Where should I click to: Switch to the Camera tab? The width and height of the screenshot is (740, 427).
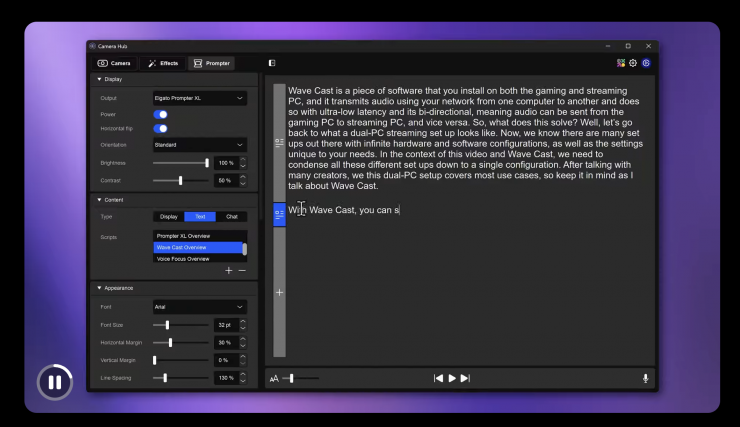point(115,63)
